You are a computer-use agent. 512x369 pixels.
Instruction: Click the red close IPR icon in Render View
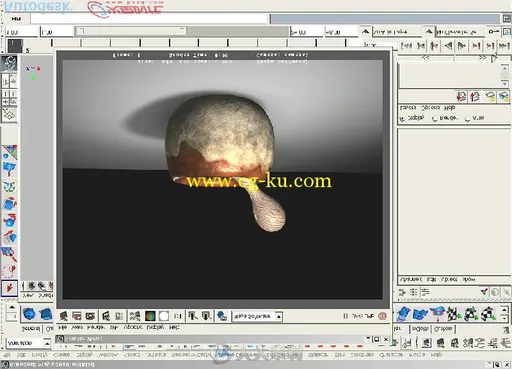(x=383, y=316)
